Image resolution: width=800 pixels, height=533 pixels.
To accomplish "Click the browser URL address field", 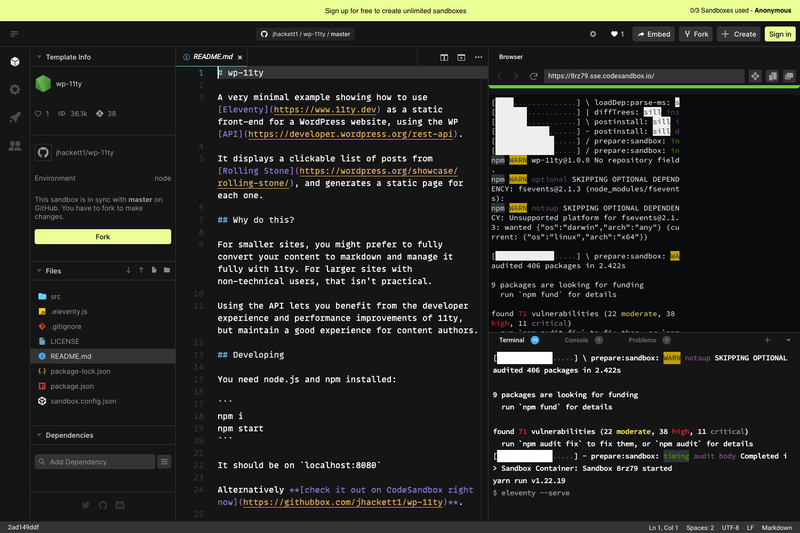I will pos(644,76).
